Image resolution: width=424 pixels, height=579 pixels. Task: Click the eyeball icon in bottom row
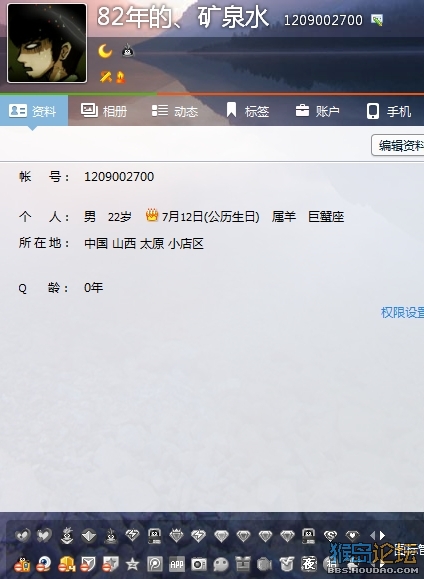click(44, 564)
